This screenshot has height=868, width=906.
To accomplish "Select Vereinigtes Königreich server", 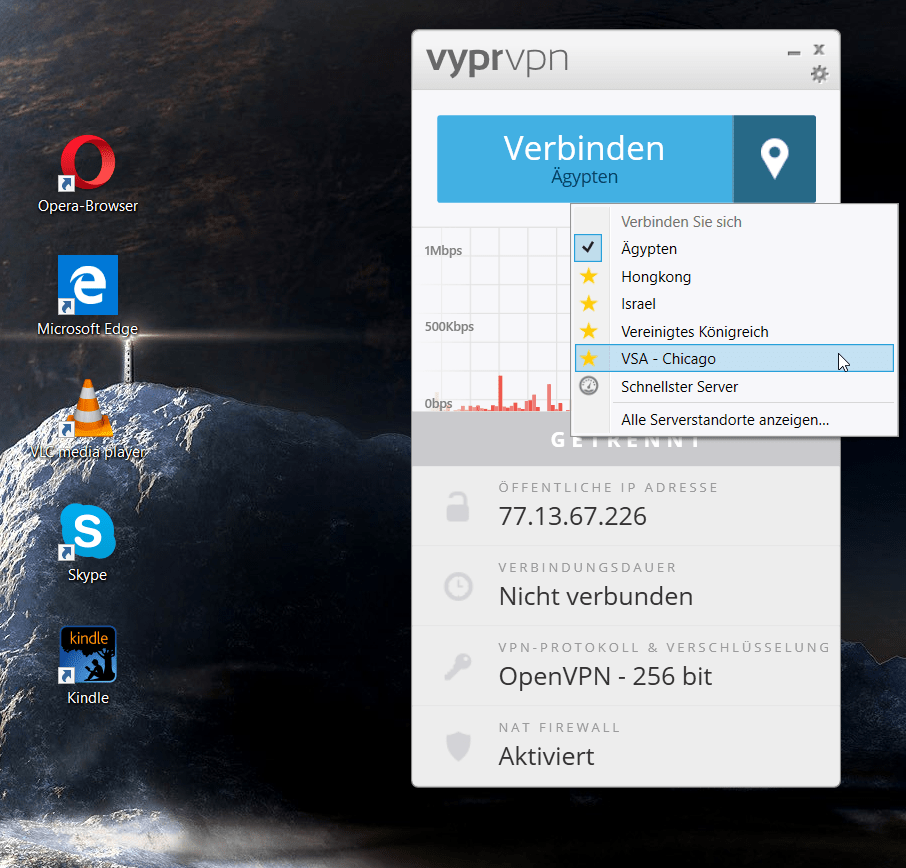I will click(734, 331).
